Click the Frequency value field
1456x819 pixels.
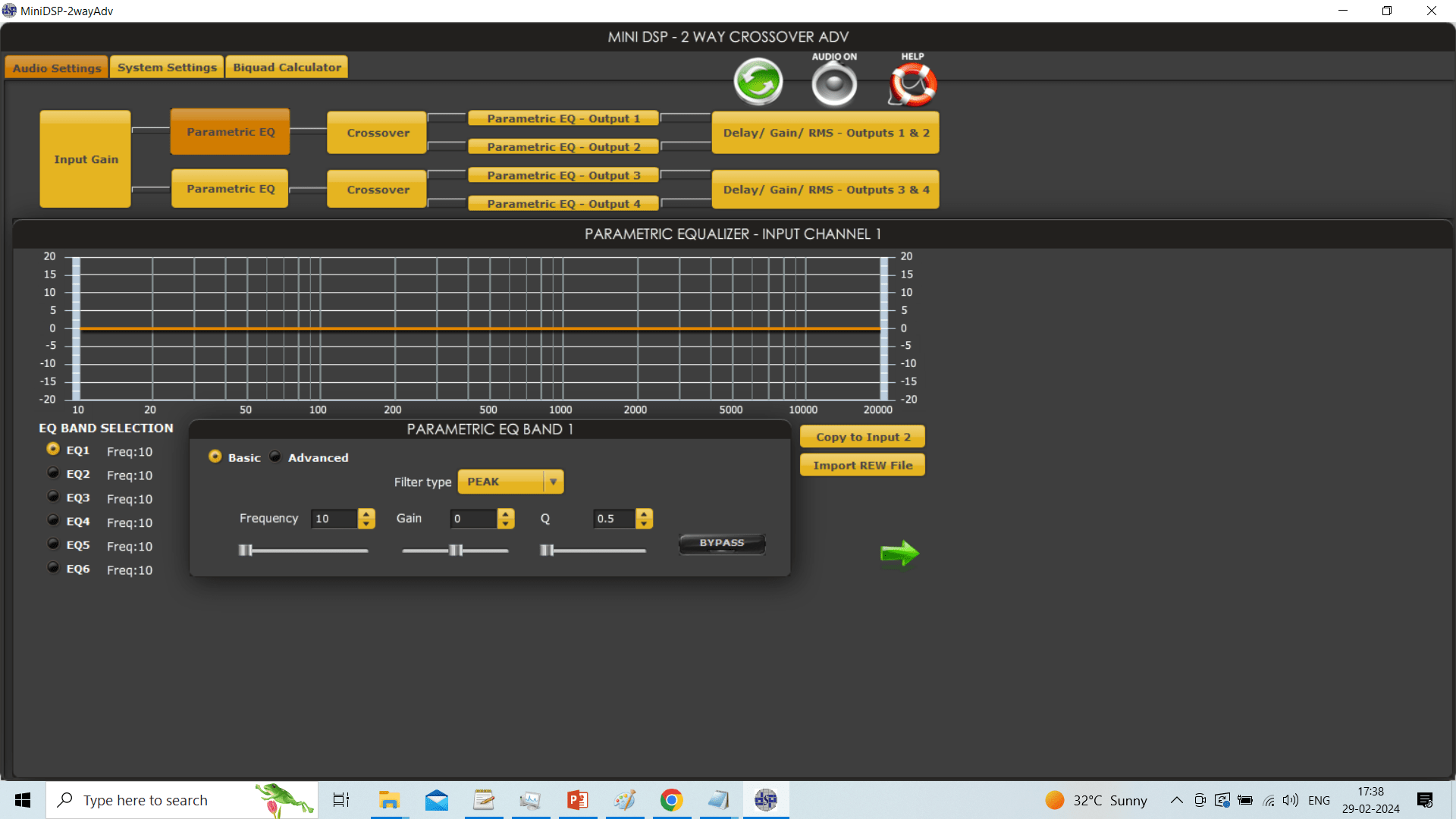click(x=334, y=519)
